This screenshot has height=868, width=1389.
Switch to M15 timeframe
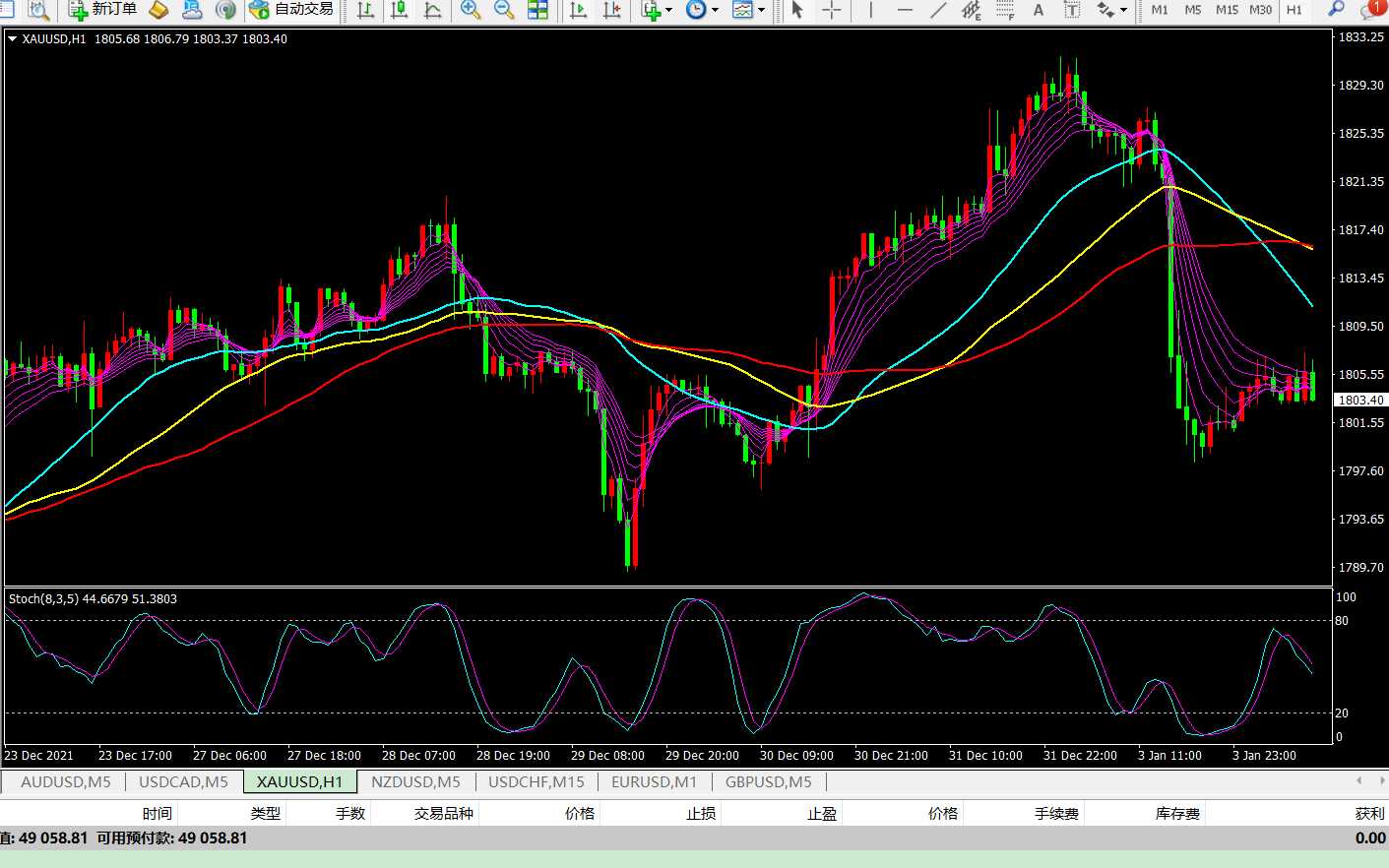pyautogui.click(x=1227, y=10)
